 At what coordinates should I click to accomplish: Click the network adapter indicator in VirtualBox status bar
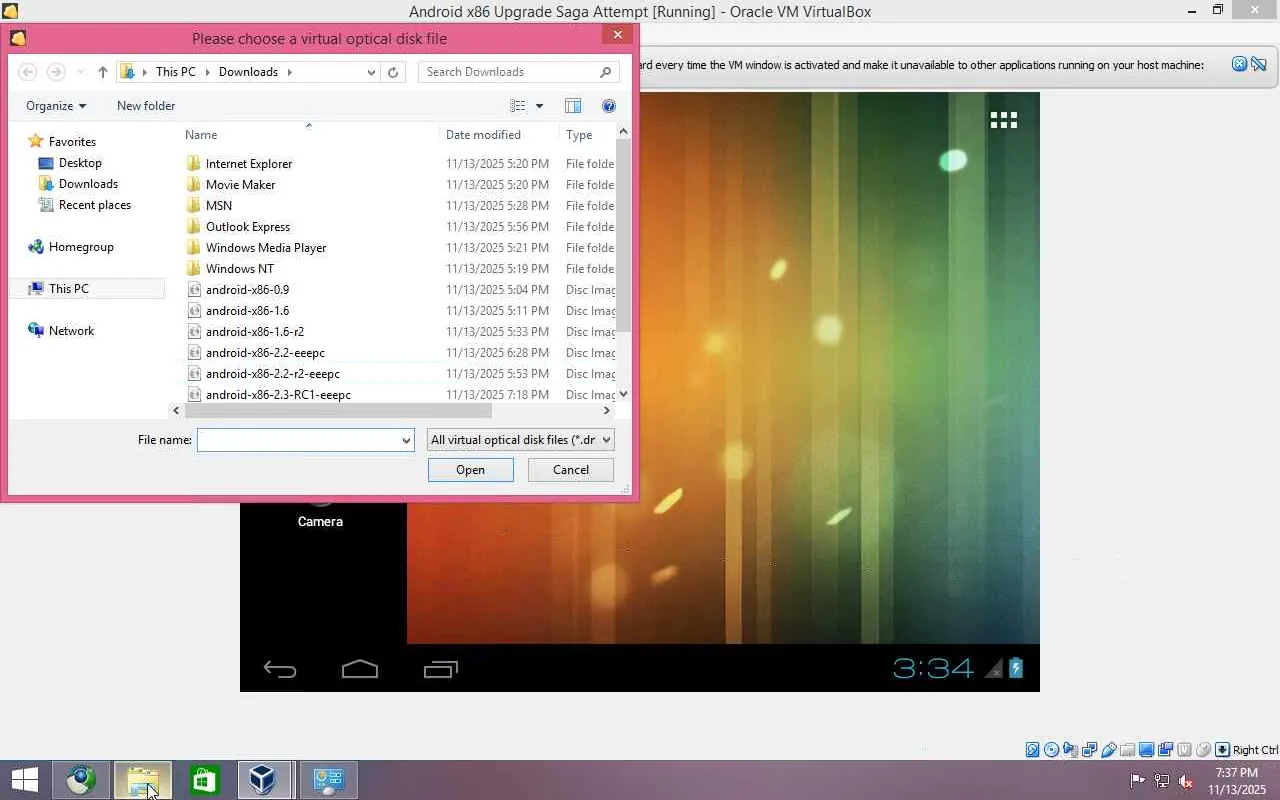pyautogui.click(x=1090, y=750)
